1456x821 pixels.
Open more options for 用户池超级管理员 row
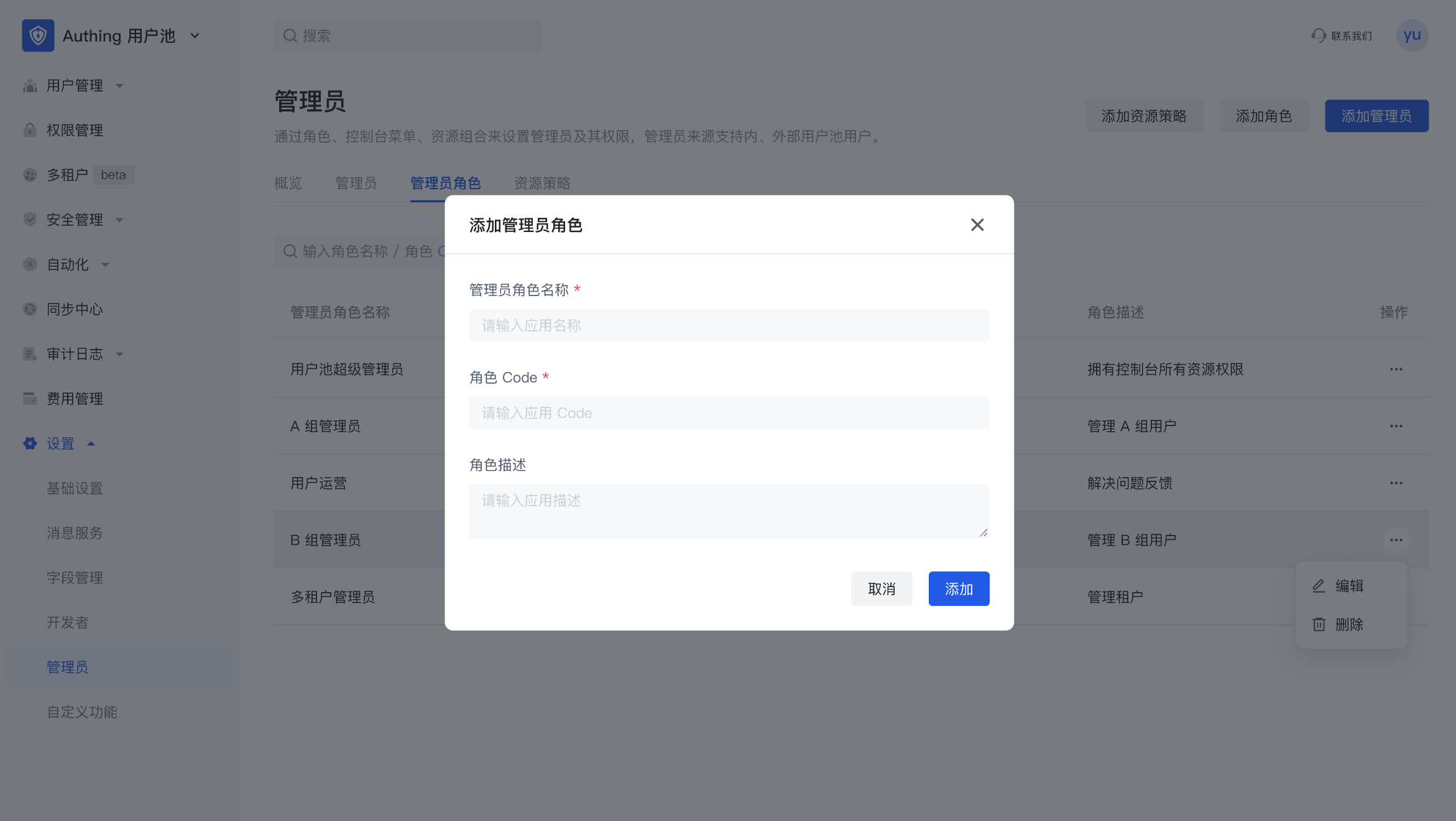1396,369
